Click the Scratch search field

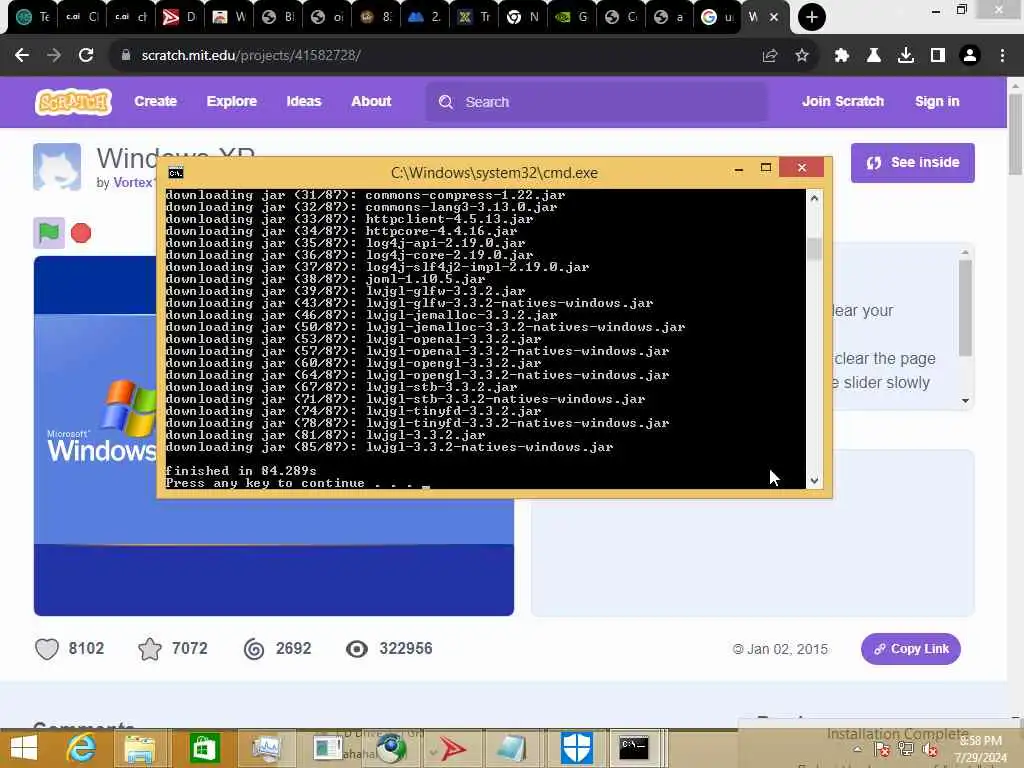point(597,102)
